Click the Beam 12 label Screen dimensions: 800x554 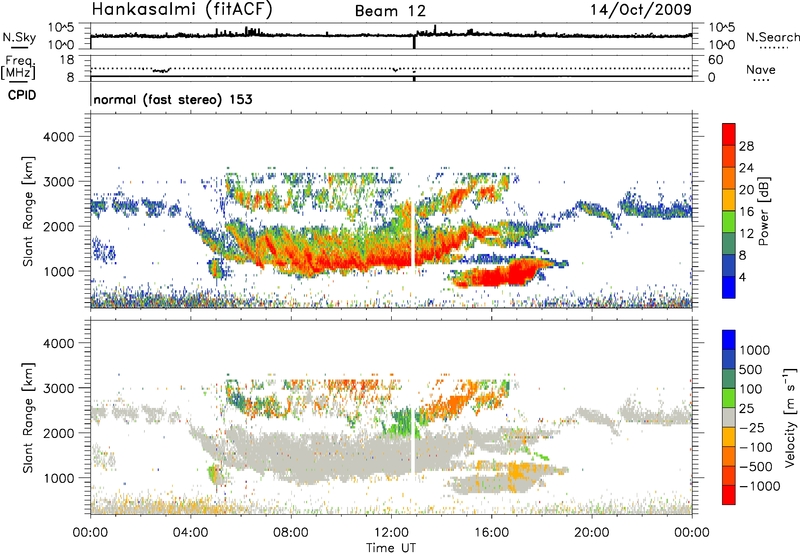pyautogui.click(x=390, y=11)
